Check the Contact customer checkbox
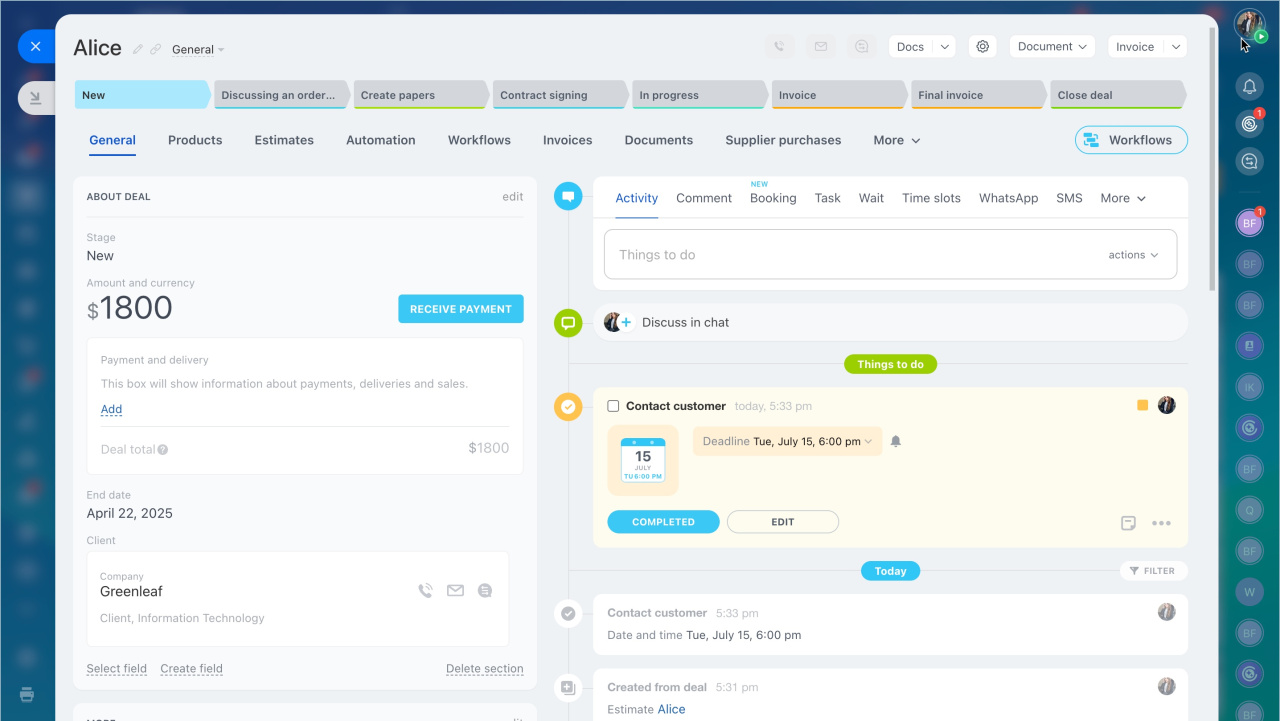Viewport: 1280px width, 721px height. (x=613, y=406)
